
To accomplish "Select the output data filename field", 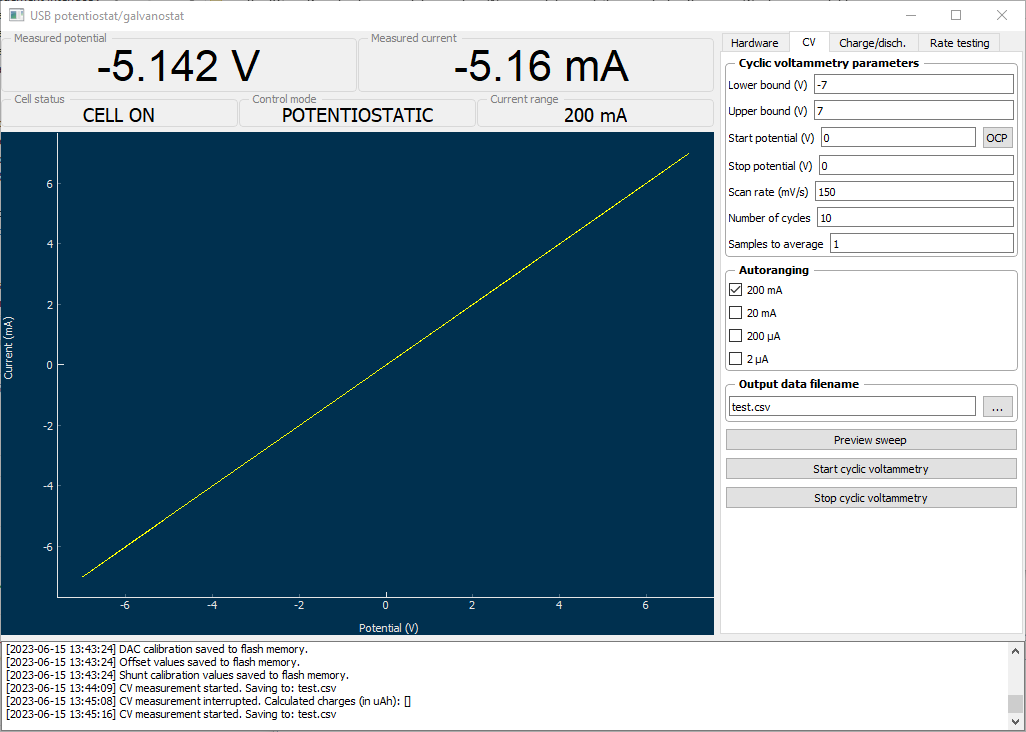I will [x=850, y=405].
